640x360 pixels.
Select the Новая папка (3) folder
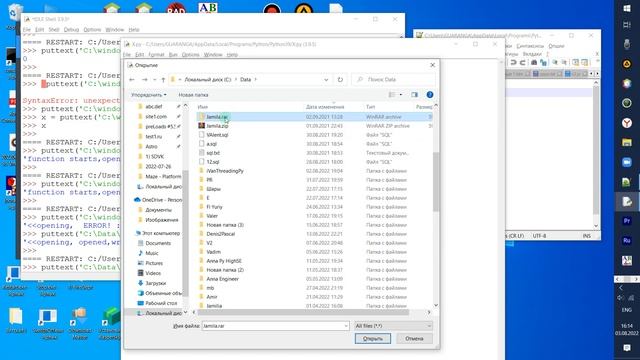coord(224,225)
